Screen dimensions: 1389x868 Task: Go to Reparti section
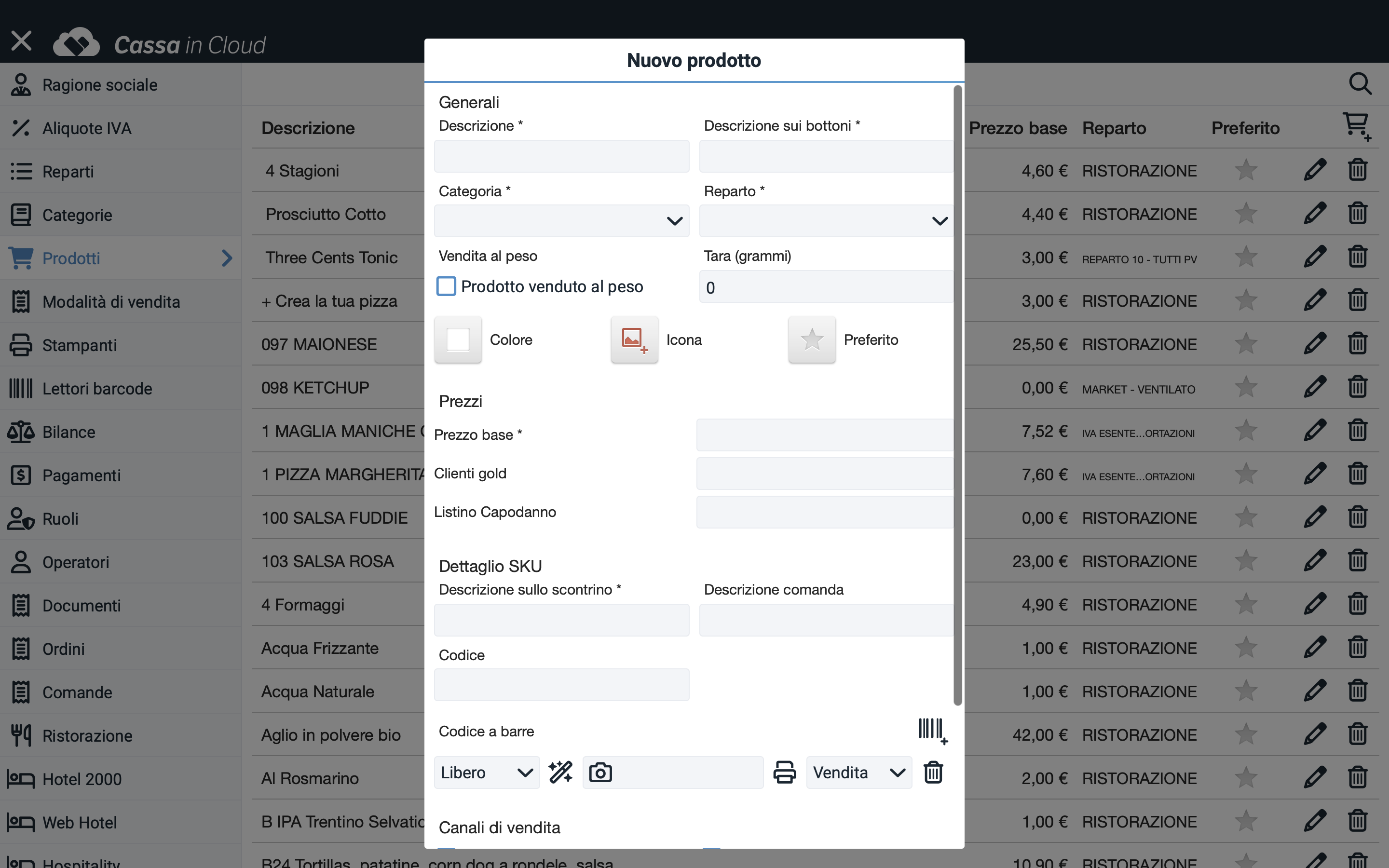[121, 171]
